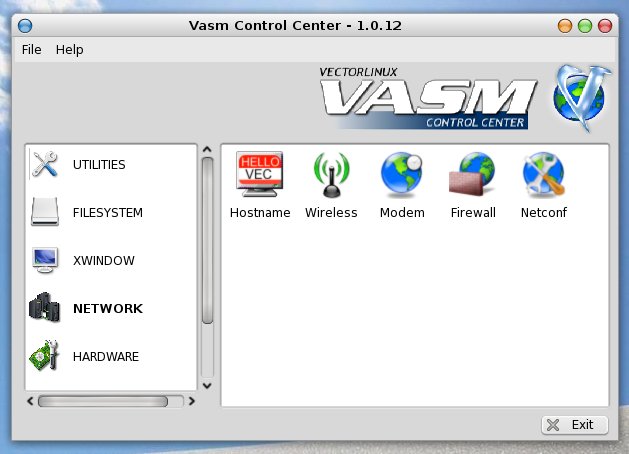This screenshot has height=454, width=629.
Task: Open the Help menu
Action: (69, 49)
